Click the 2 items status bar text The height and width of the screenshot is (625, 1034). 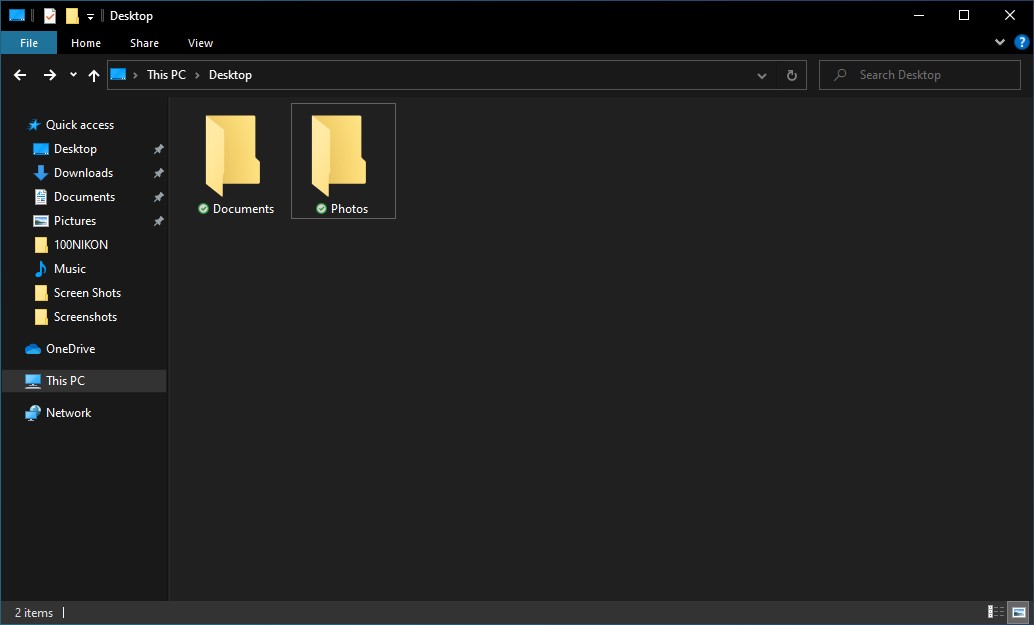[x=34, y=612]
